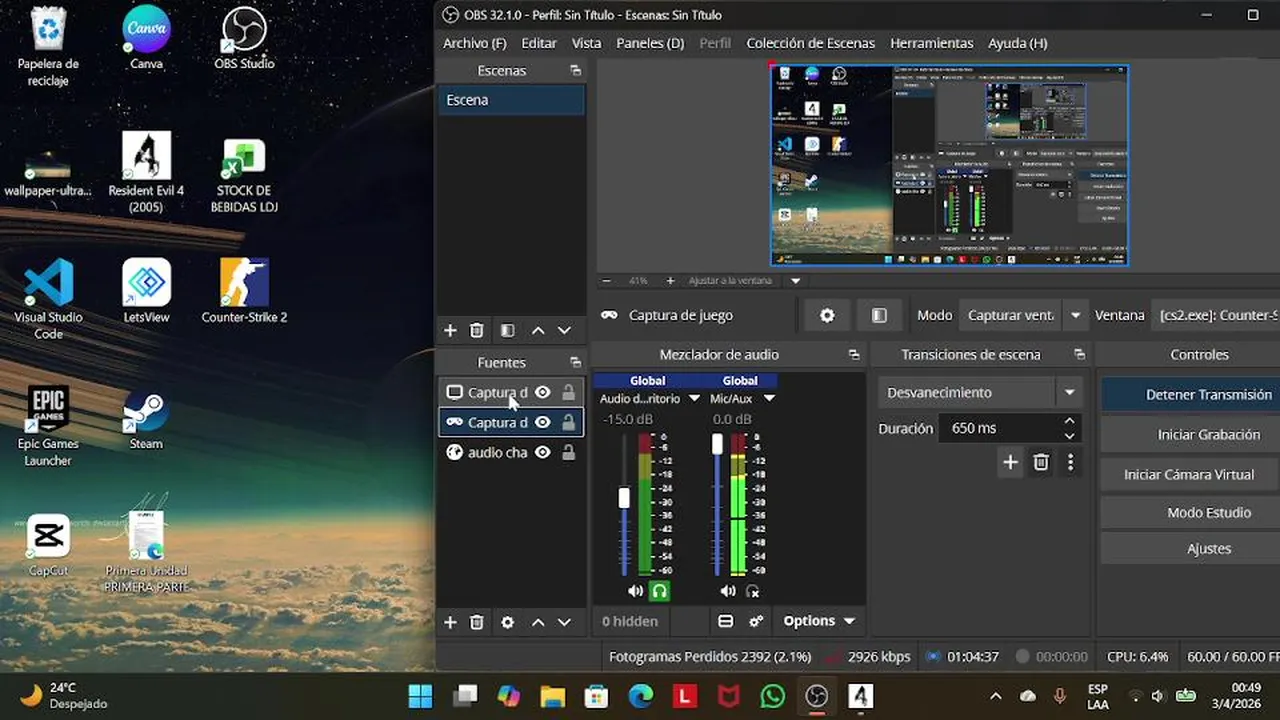
Task: Open the Editar menu
Action: tap(539, 43)
